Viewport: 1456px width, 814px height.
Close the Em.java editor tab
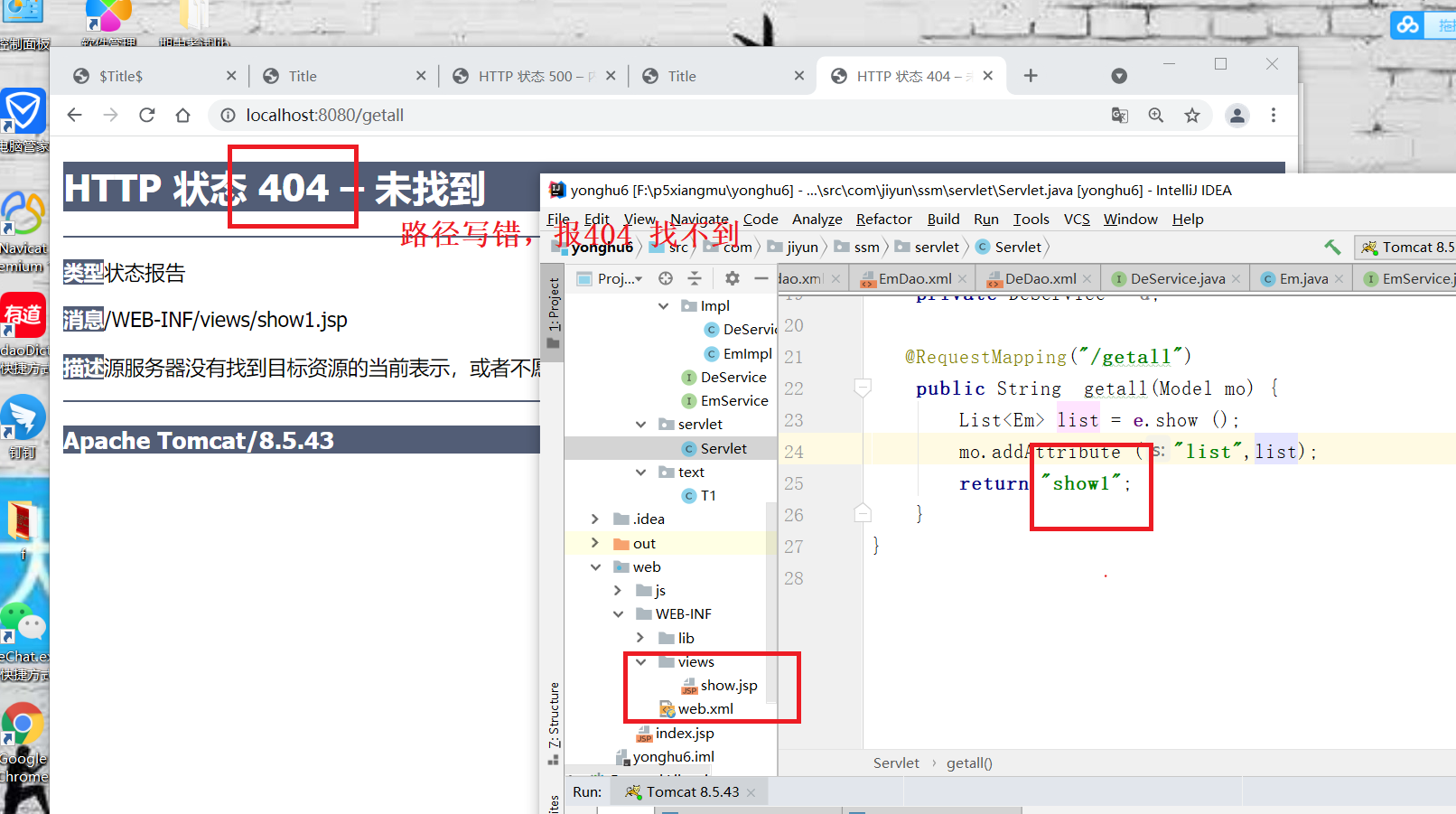pyautogui.click(x=1339, y=279)
